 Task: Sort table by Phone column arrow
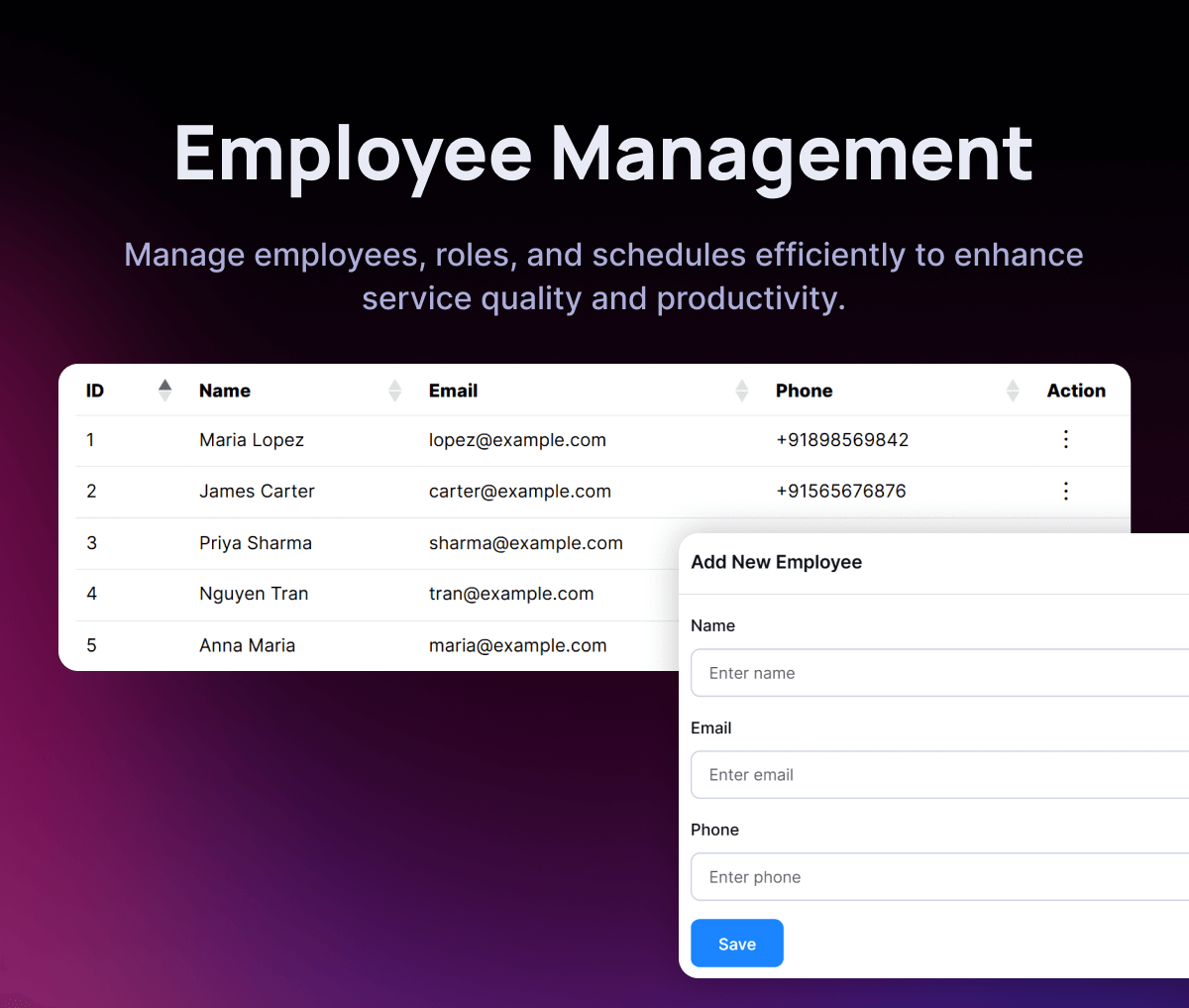point(1013,391)
